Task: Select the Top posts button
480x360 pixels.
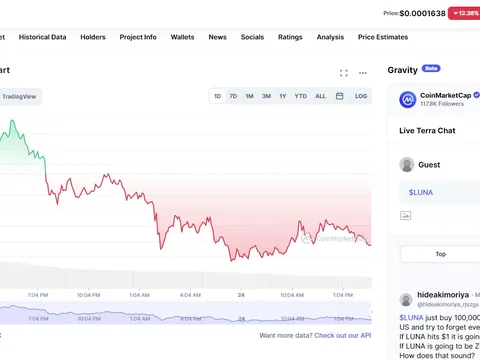Action: (x=440, y=254)
